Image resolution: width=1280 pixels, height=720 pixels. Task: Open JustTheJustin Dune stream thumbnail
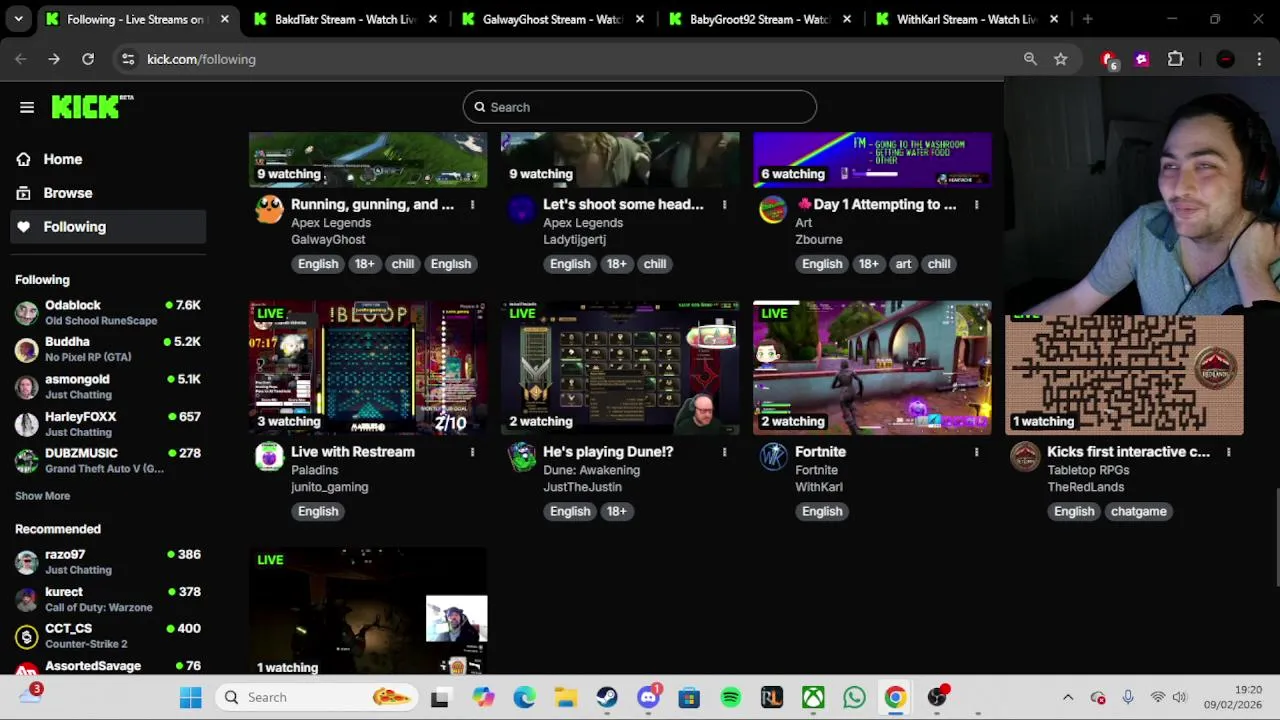[620, 367]
